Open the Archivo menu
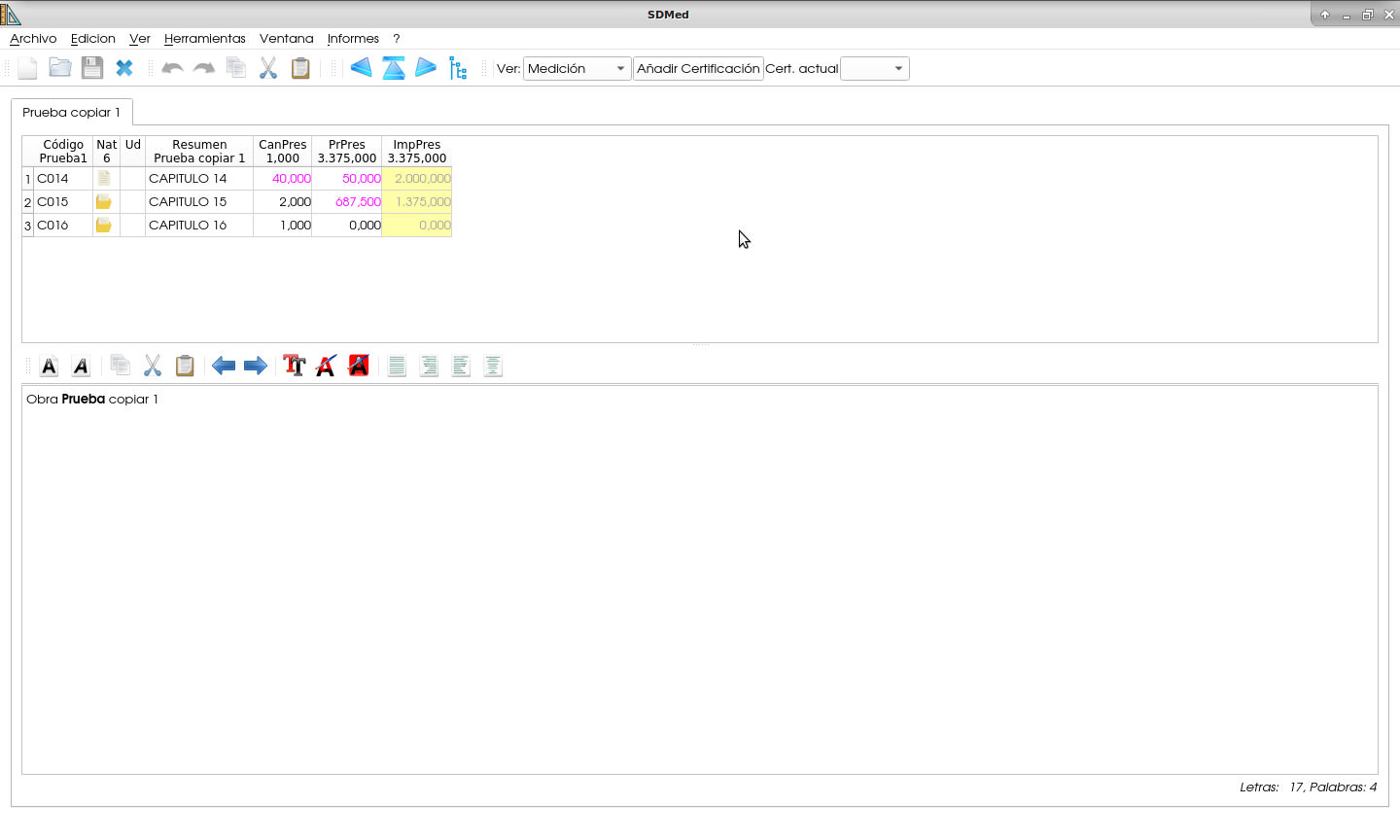Screen dimensions: 1400x840 pos(33,39)
